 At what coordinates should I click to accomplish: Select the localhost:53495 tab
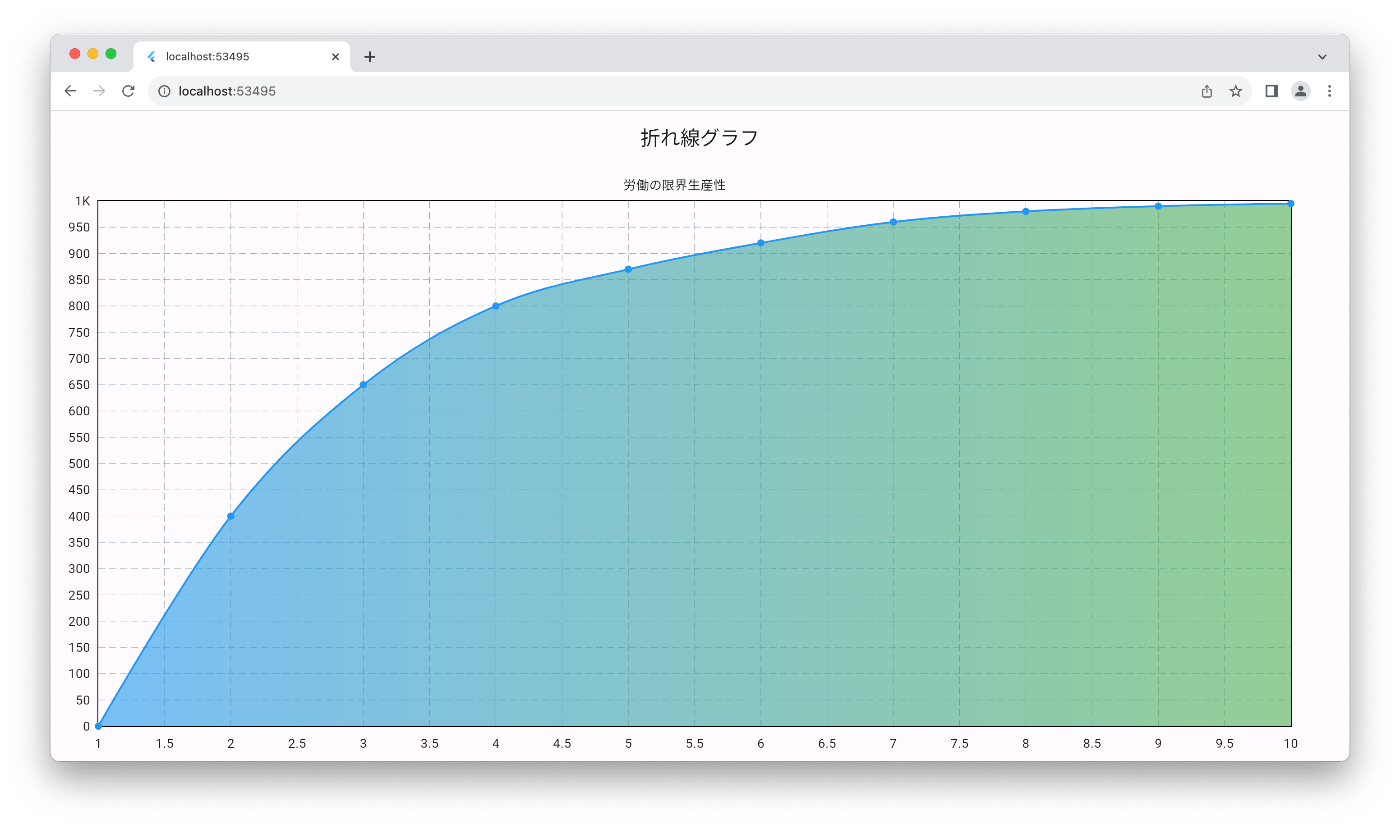[241, 57]
